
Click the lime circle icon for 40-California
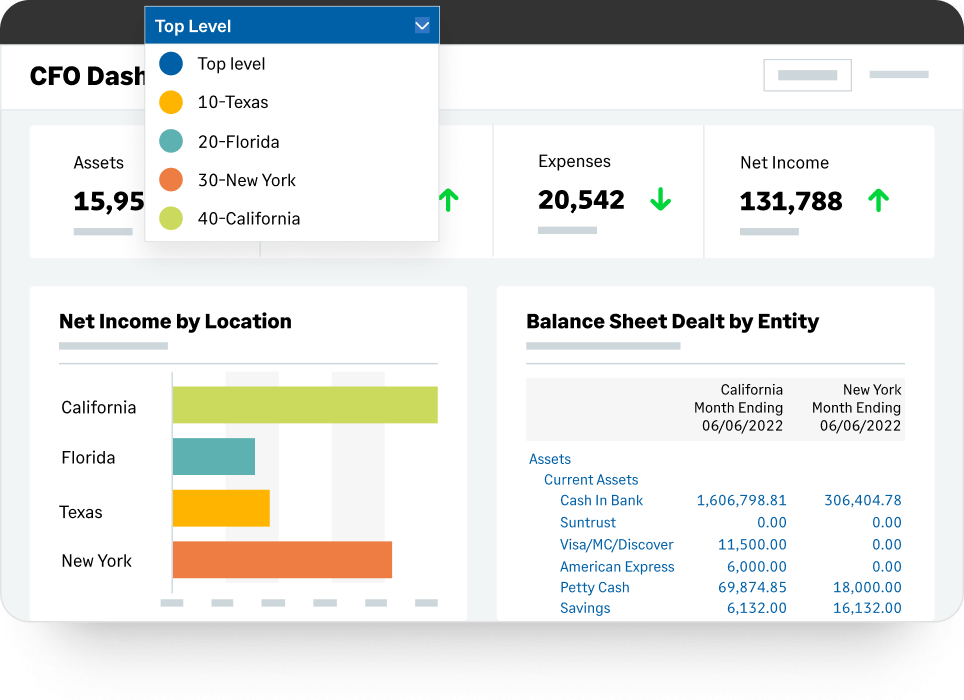(171, 218)
